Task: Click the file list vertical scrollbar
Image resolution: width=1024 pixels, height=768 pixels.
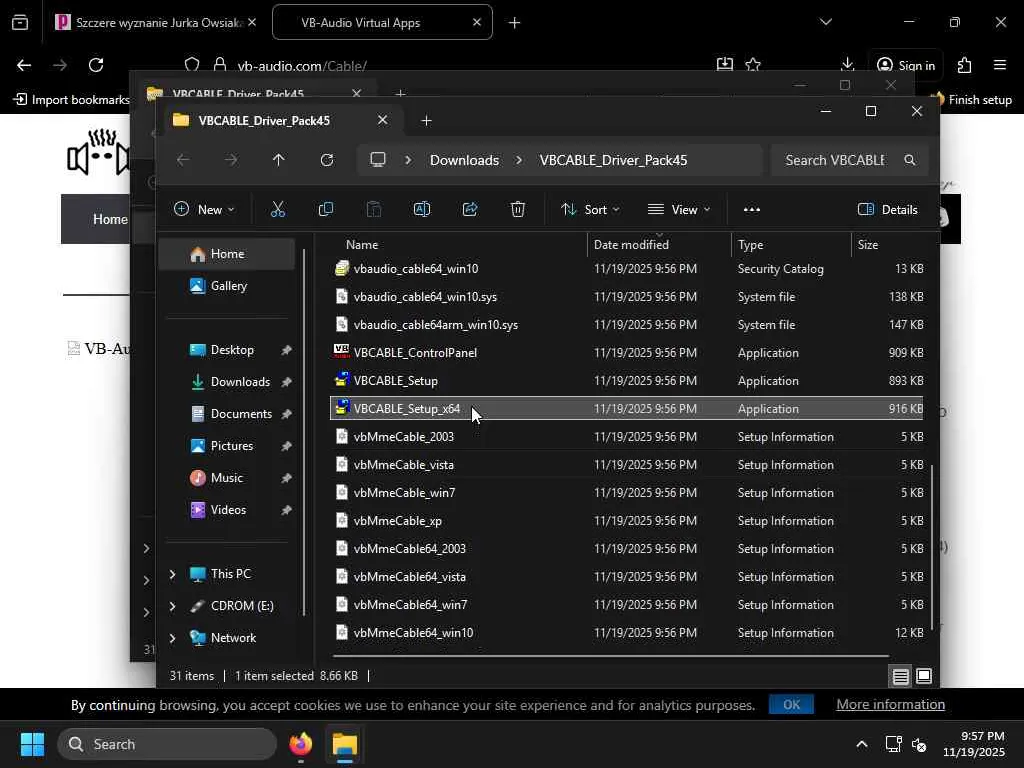Action: 932,547
